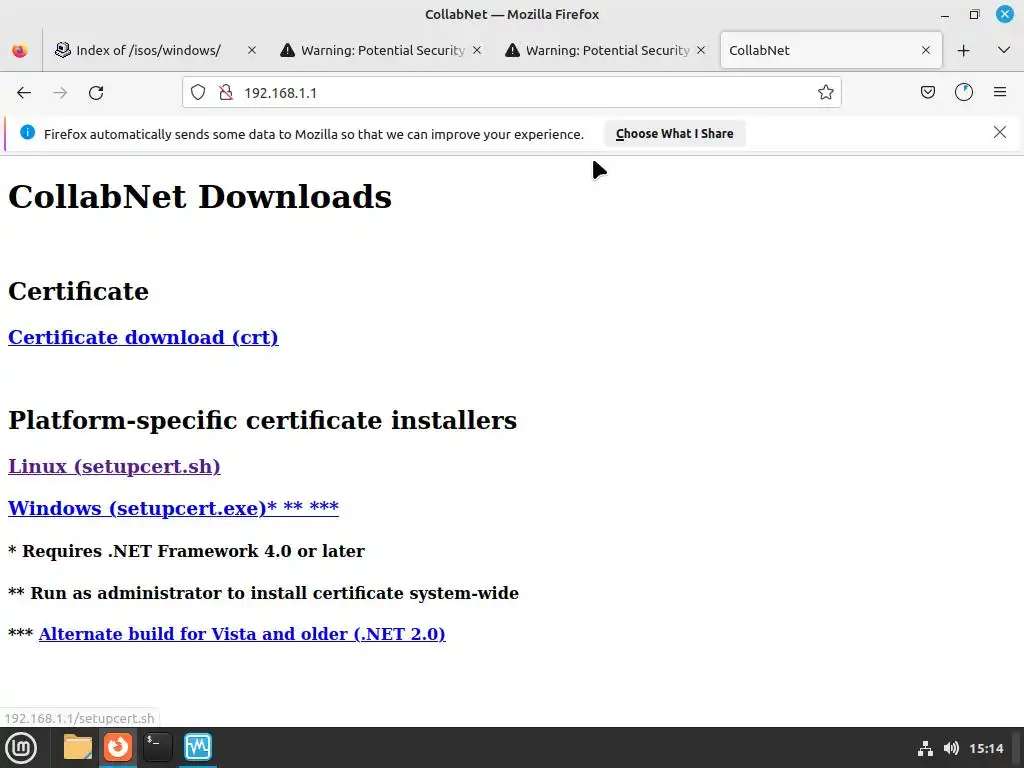Viewport: 1024px width, 768px height.
Task: Show calendar from clock 15:14
Action: [986, 748]
